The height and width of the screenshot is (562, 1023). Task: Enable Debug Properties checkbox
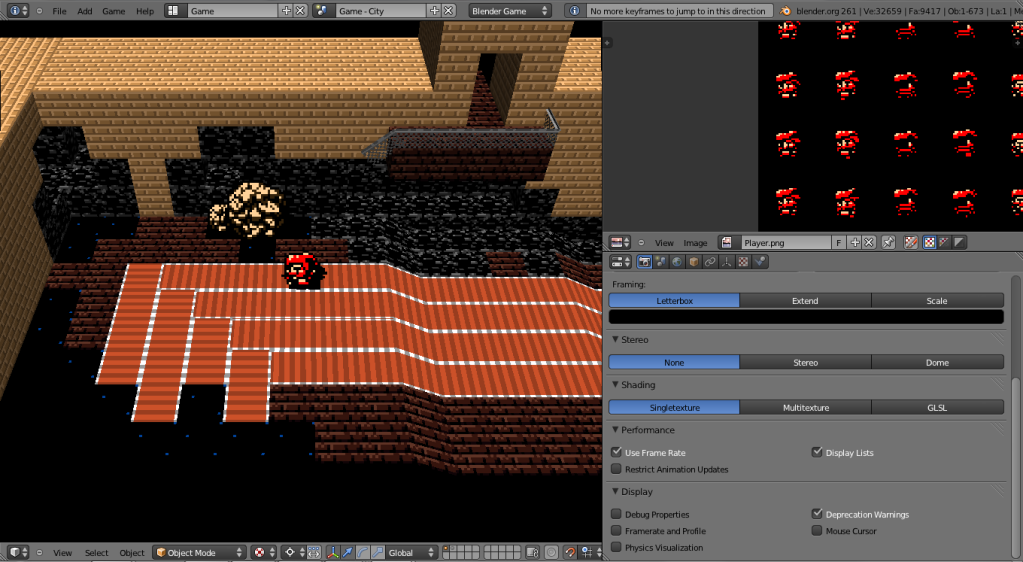click(x=616, y=514)
